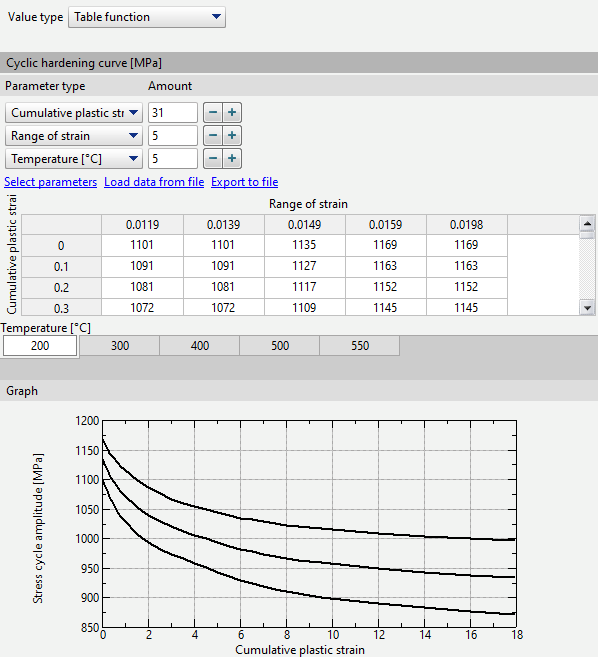The height and width of the screenshot is (657, 598).
Task: Select row header 0.3
Action: pos(61,309)
